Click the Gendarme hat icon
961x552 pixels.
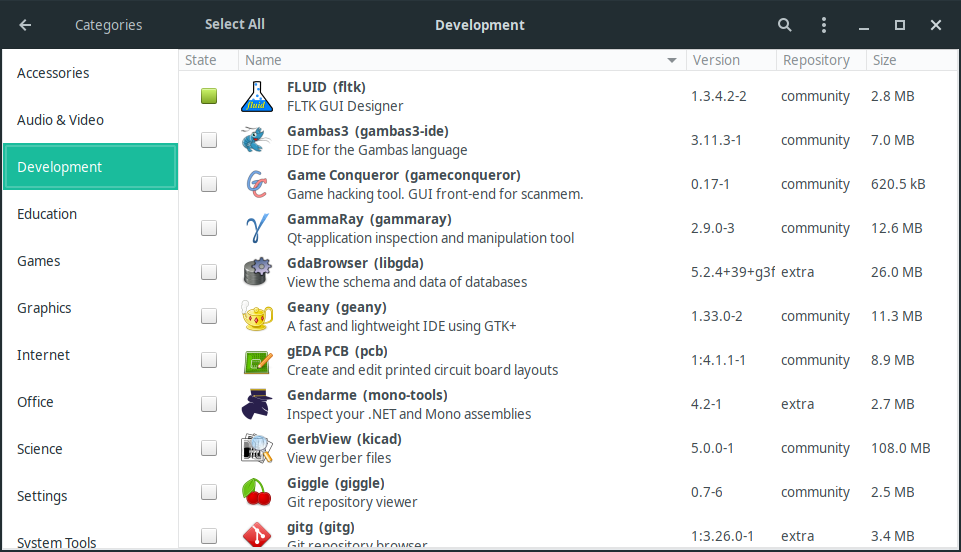click(x=257, y=404)
